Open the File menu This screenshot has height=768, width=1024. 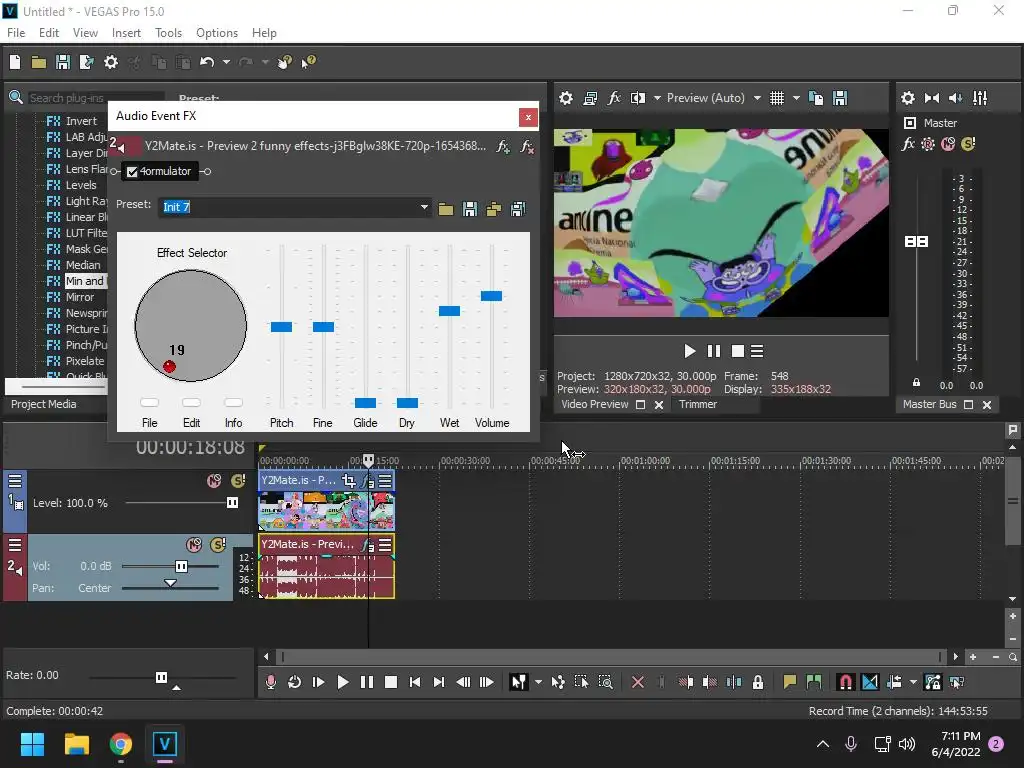tap(16, 33)
